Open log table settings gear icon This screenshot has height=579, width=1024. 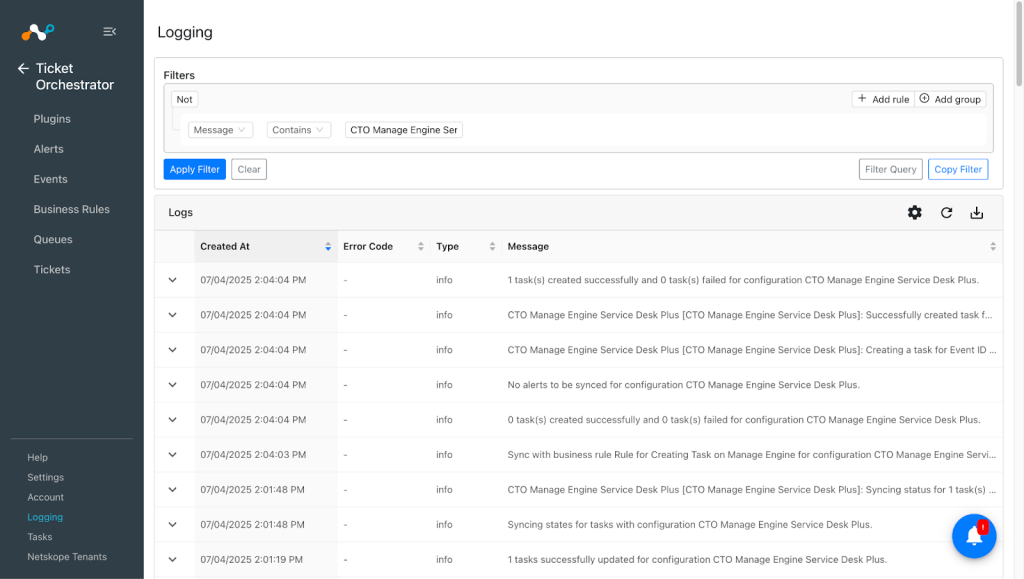click(x=914, y=212)
